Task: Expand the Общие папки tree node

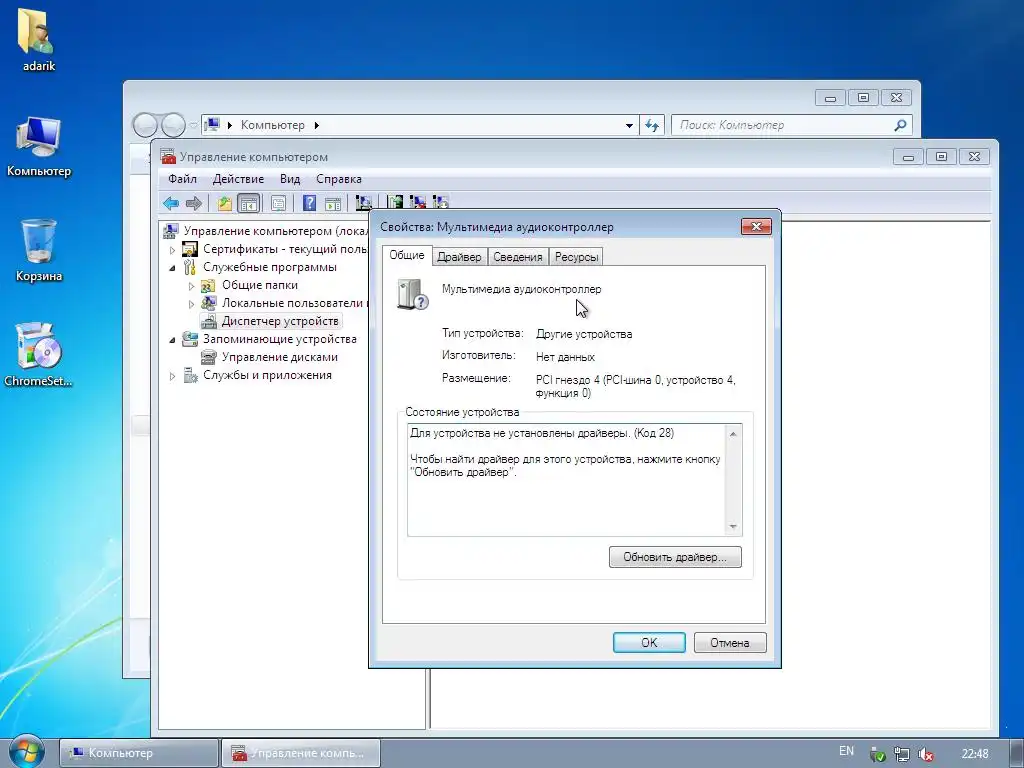Action: [191, 286]
